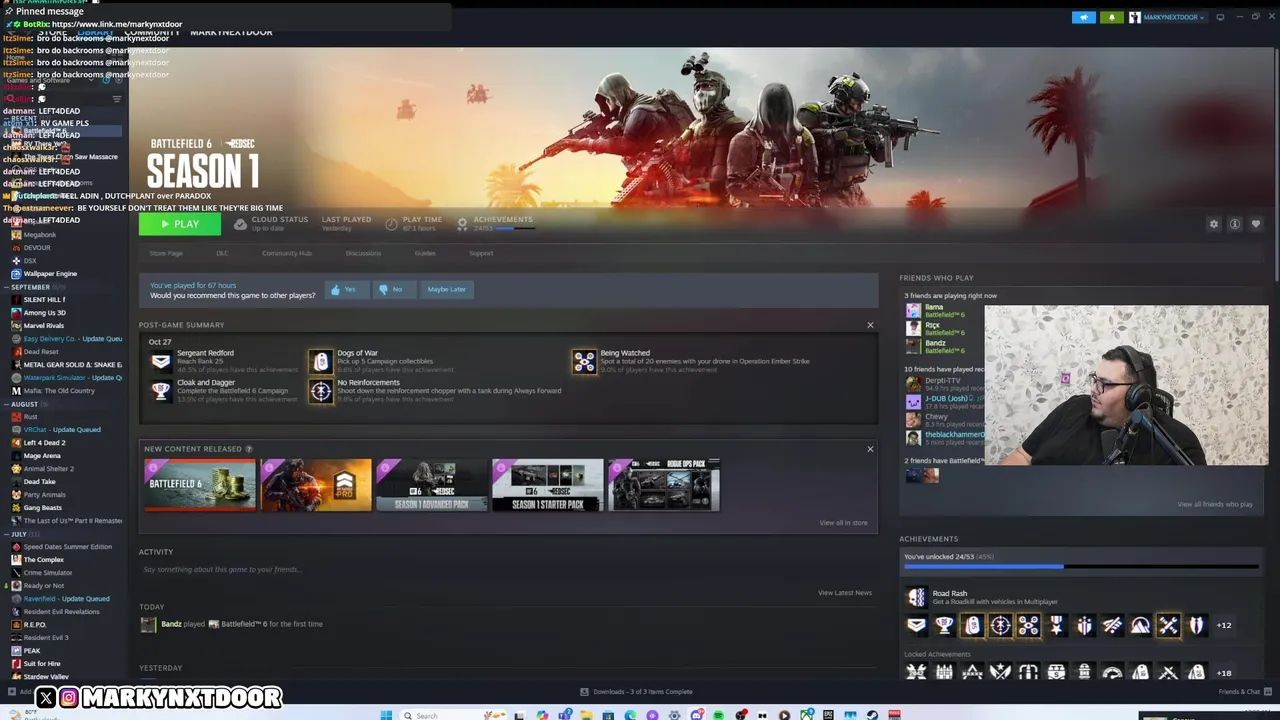Screen dimensions: 1280x720
Task: Close the New Content Released panel
Action: click(x=870, y=449)
